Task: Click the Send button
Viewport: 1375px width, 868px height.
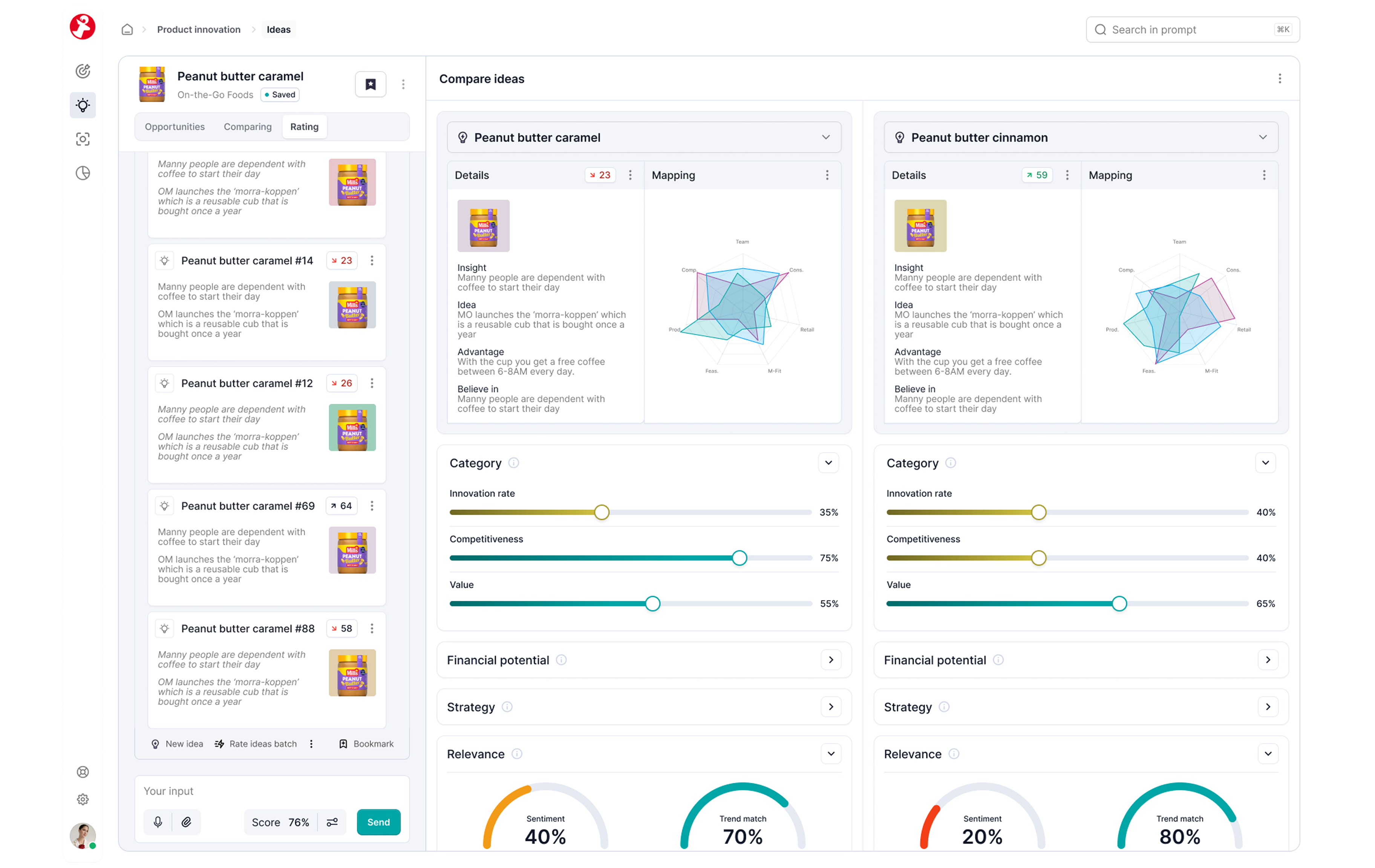Action: coord(378,822)
